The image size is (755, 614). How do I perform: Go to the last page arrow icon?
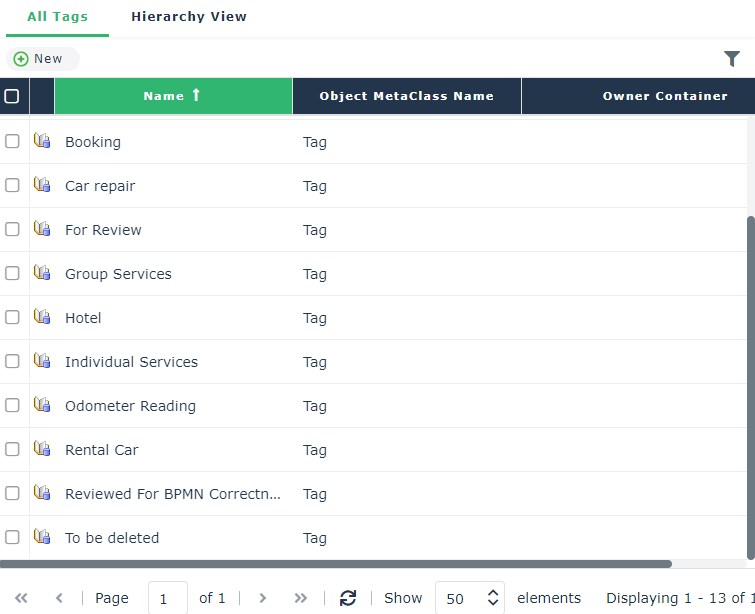coord(301,598)
